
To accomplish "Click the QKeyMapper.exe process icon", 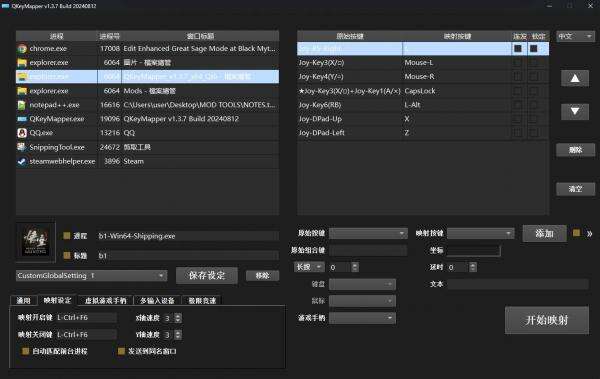I will (22, 119).
